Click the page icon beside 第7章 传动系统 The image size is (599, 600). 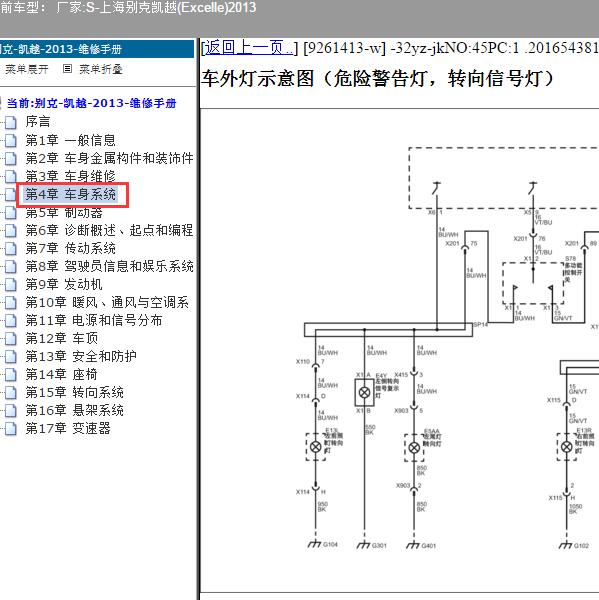coord(11,248)
